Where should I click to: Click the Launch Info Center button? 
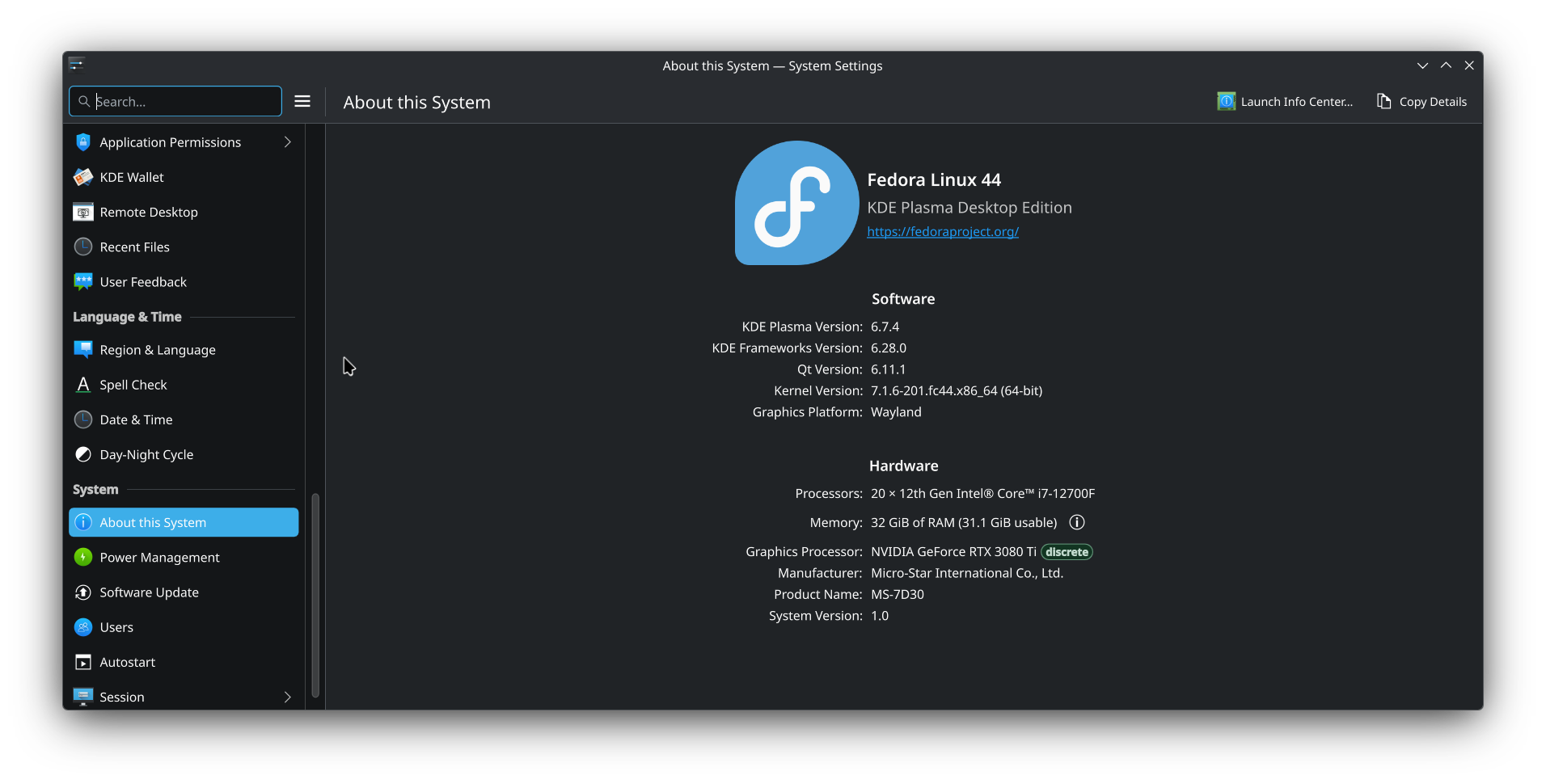click(x=1285, y=101)
